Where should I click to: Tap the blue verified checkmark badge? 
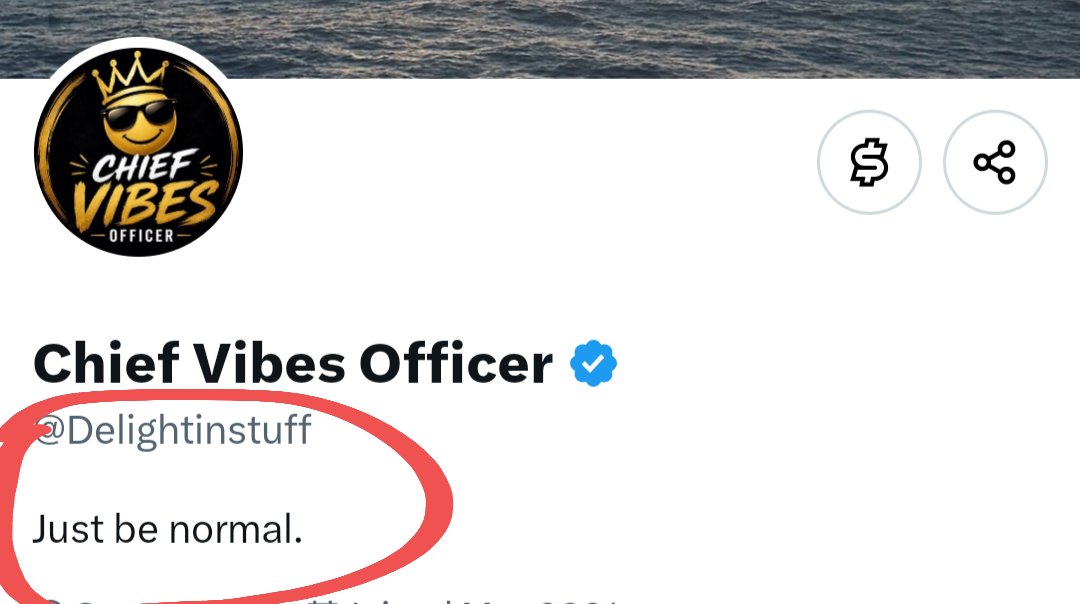(x=593, y=363)
